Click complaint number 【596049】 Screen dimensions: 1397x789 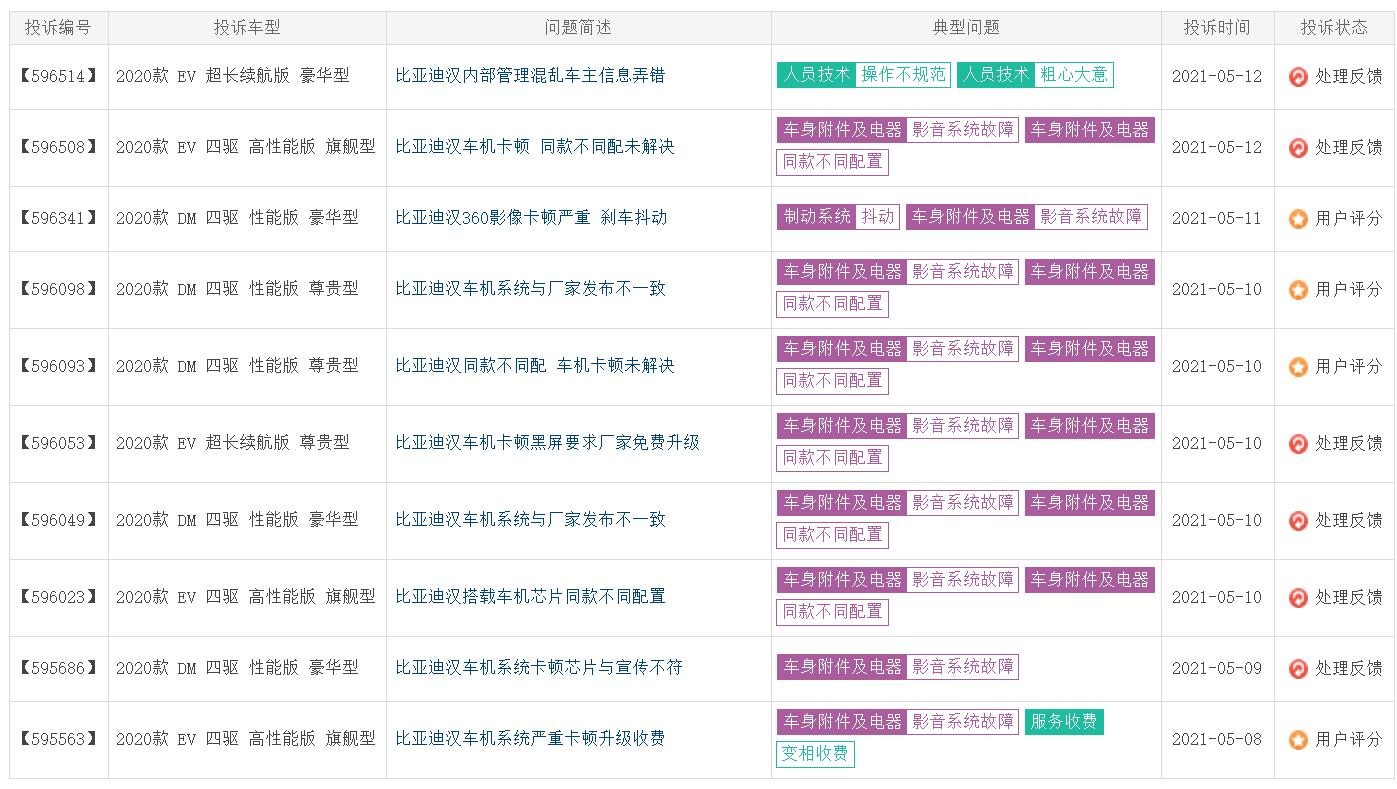coord(58,520)
